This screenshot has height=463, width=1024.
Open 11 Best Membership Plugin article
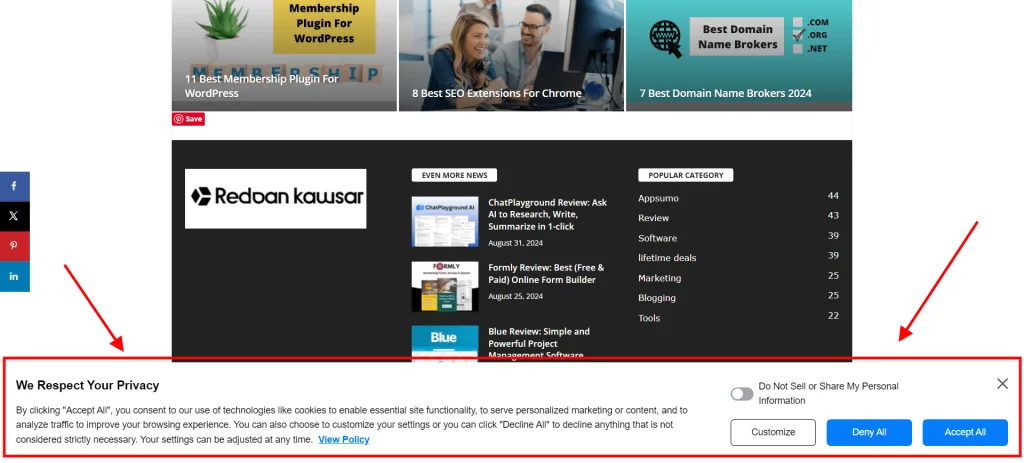(x=261, y=86)
